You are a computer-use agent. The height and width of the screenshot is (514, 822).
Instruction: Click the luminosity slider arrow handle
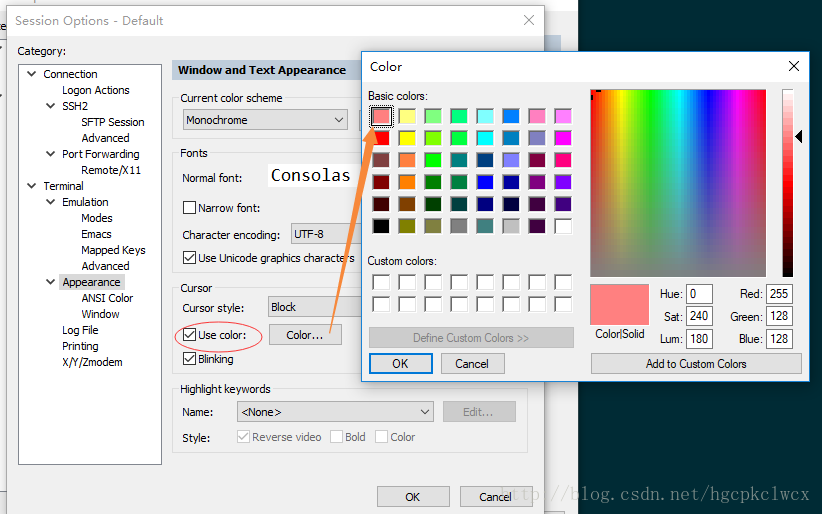(799, 137)
